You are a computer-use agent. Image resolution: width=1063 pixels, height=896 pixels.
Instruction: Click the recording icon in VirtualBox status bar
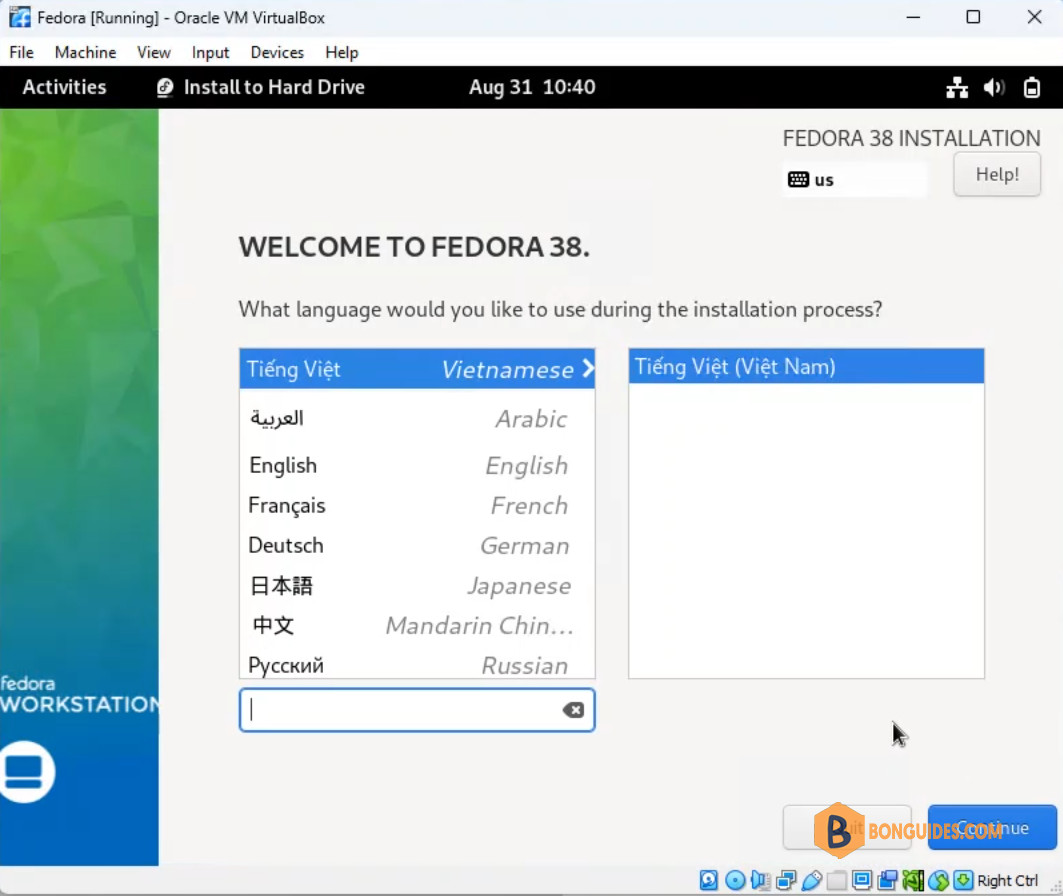[x=887, y=880]
